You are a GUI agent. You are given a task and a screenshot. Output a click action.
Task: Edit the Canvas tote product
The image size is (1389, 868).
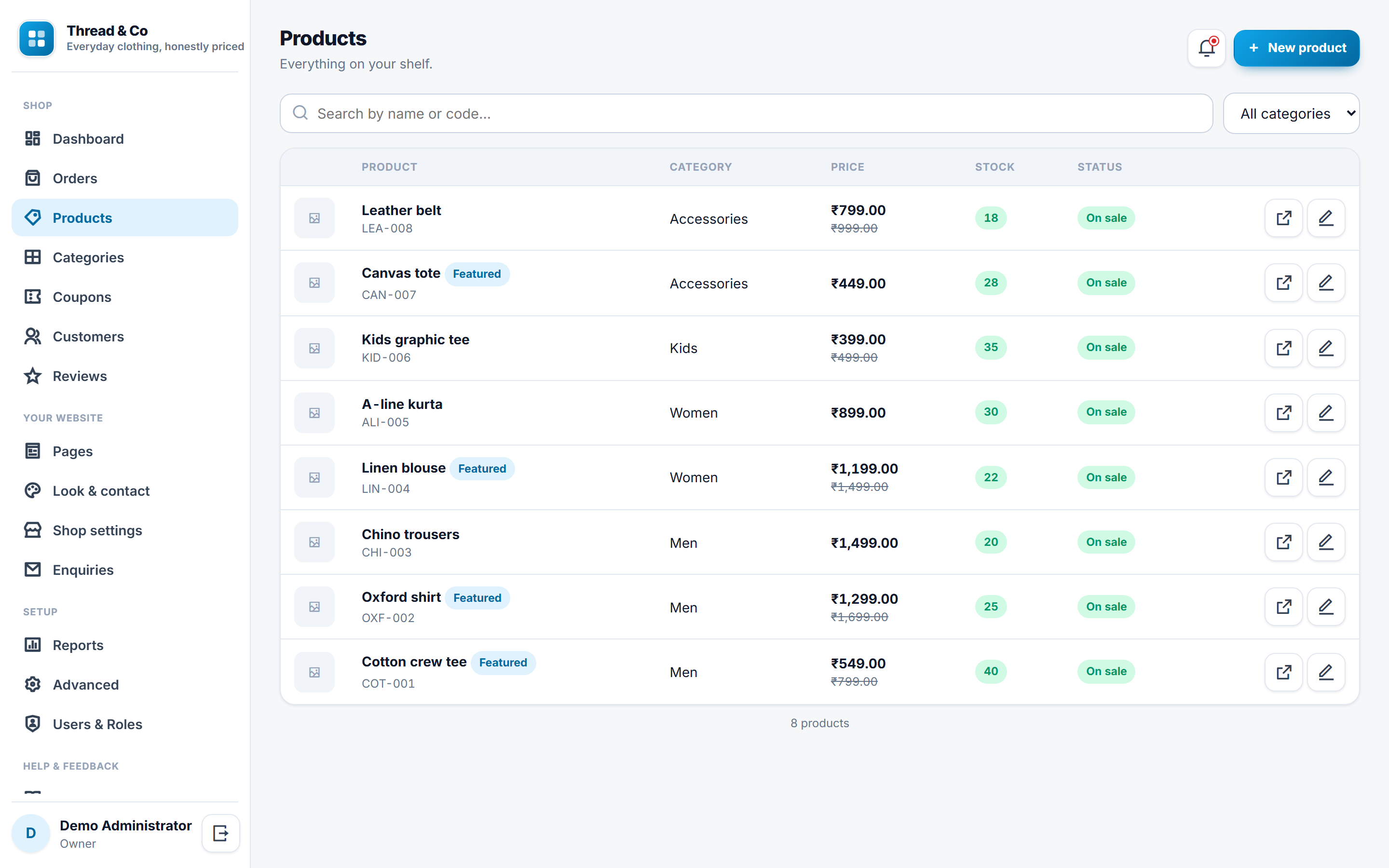tap(1326, 283)
